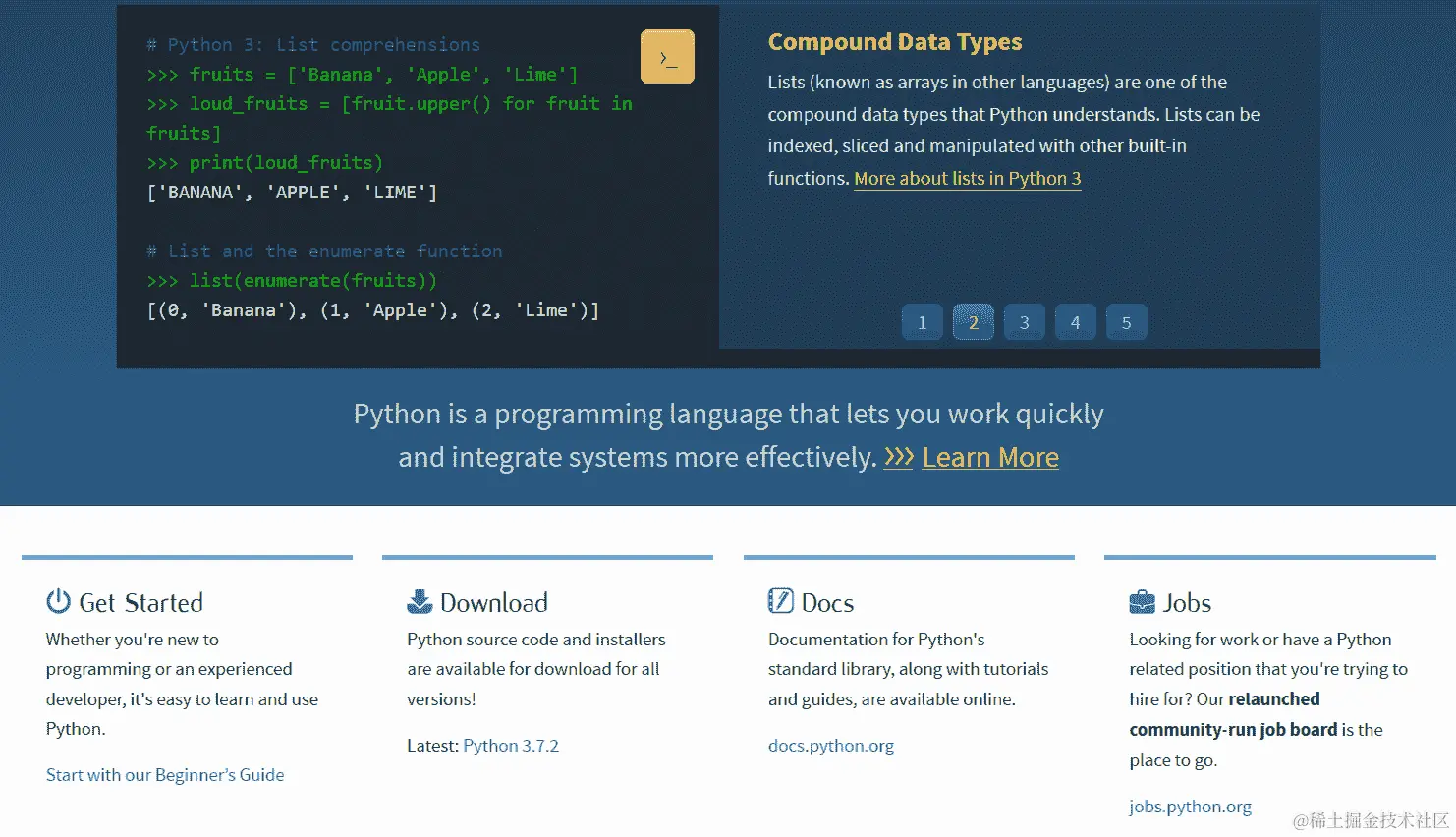Viewport: 1456px width, 837px height.
Task: Click the 'List and the enumerate function' comment
Action: pos(324,251)
